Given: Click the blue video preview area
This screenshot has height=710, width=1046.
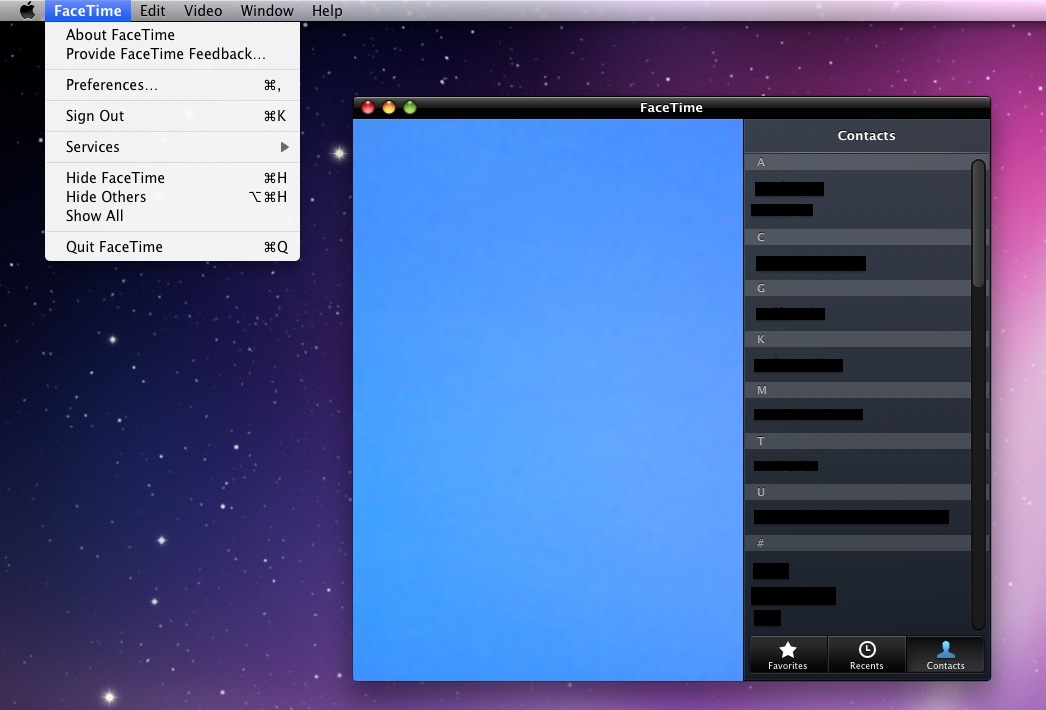Looking at the screenshot, I should click(x=548, y=400).
